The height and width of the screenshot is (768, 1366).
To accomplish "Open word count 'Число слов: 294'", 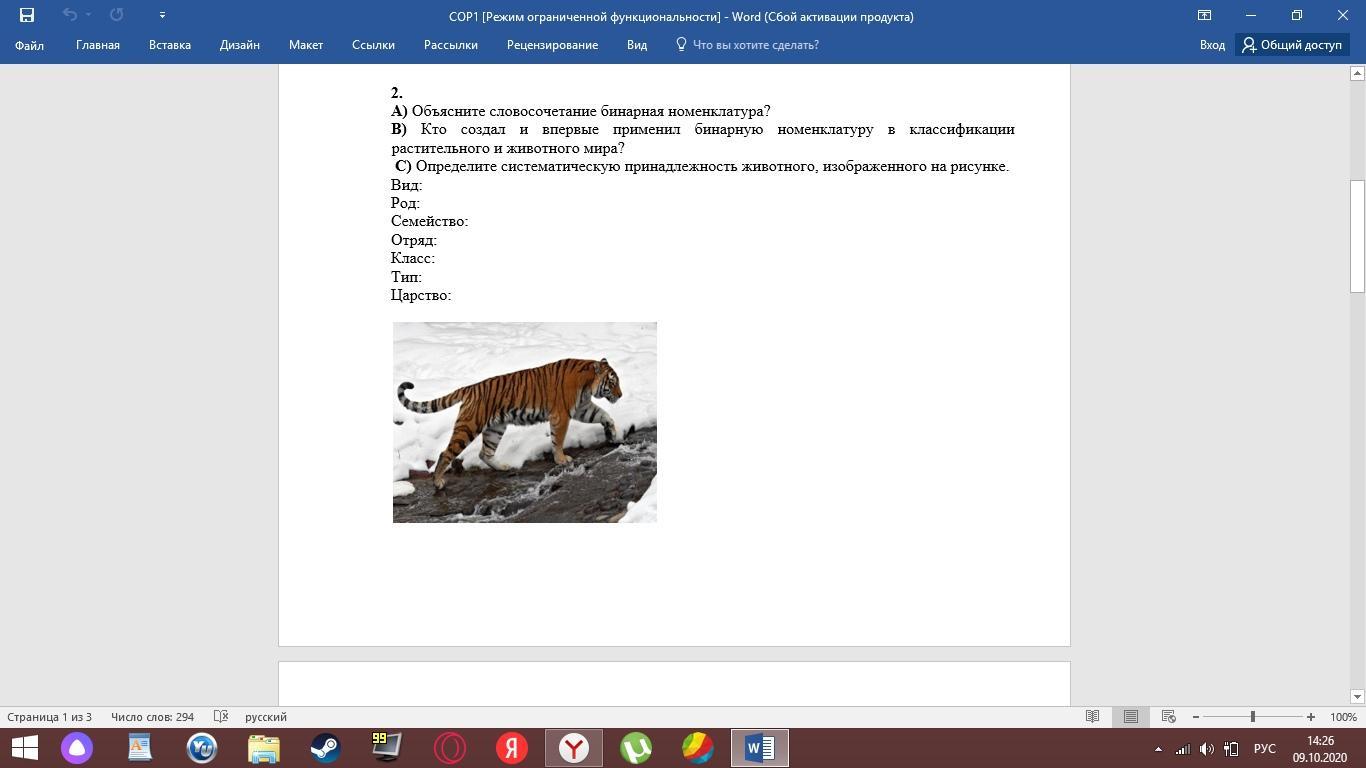I will [153, 717].
